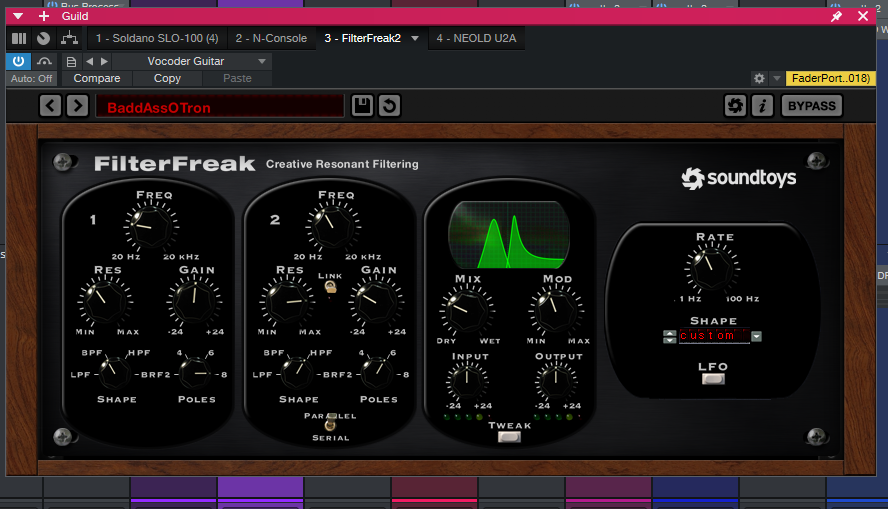Click the FaderPort..018) control link field
Screen dimensions: 888x509
point(830,78)
